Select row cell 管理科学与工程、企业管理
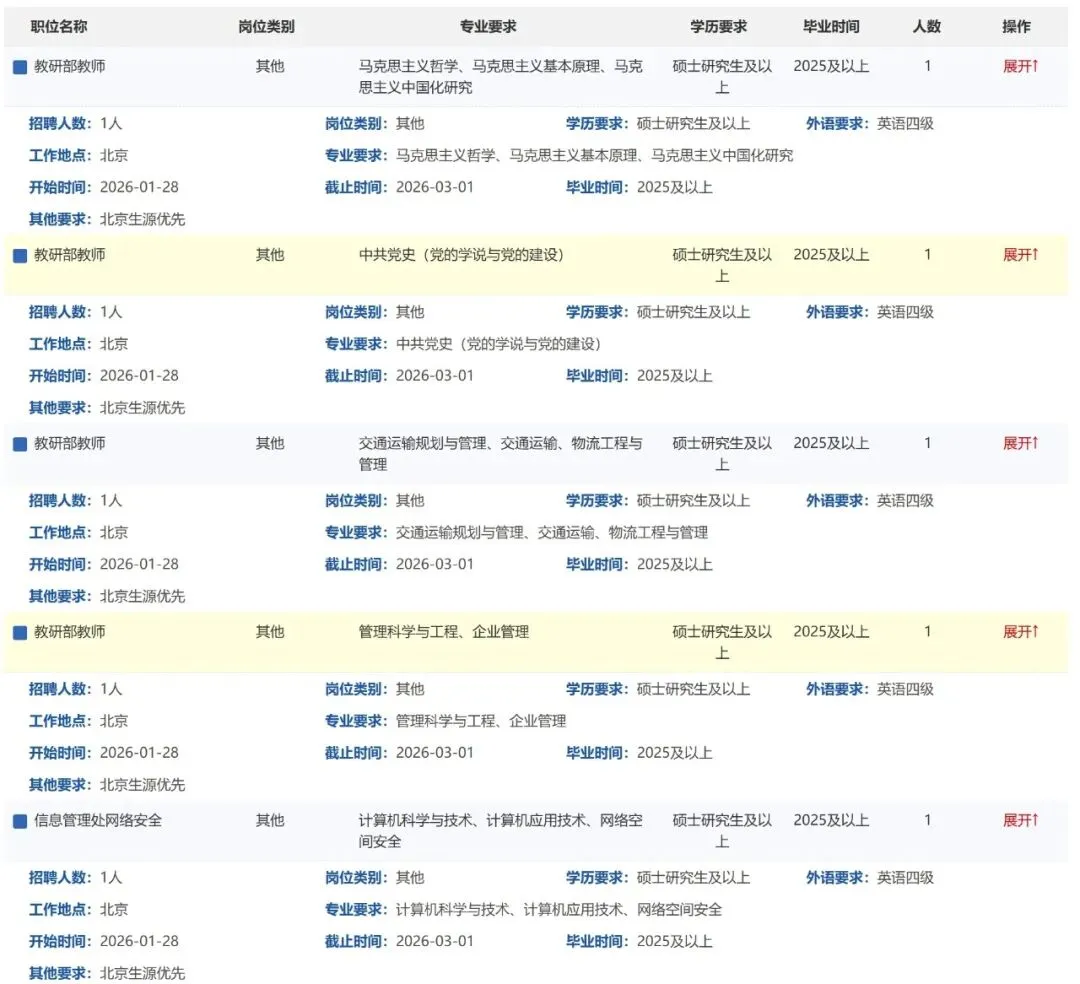The image size is (1080, 984). (x=444, y=631)
